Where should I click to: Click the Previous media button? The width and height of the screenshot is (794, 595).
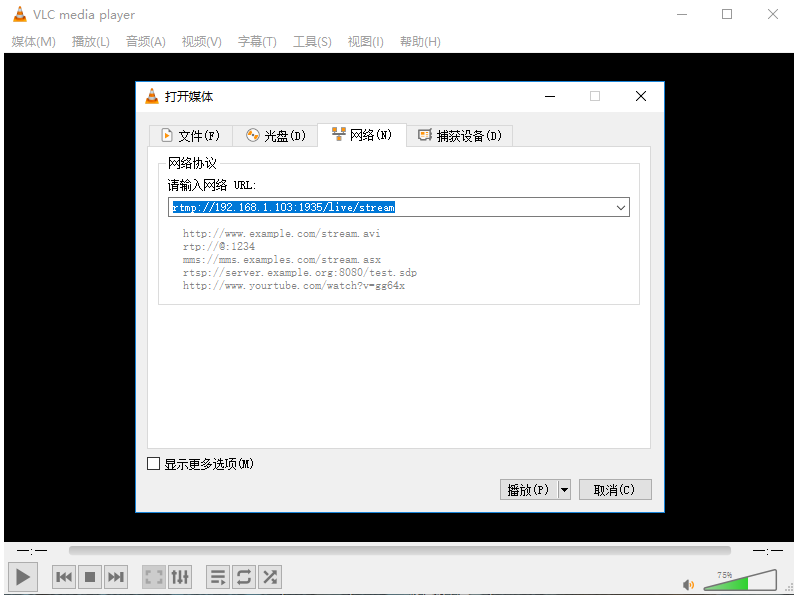click(64, 577)
